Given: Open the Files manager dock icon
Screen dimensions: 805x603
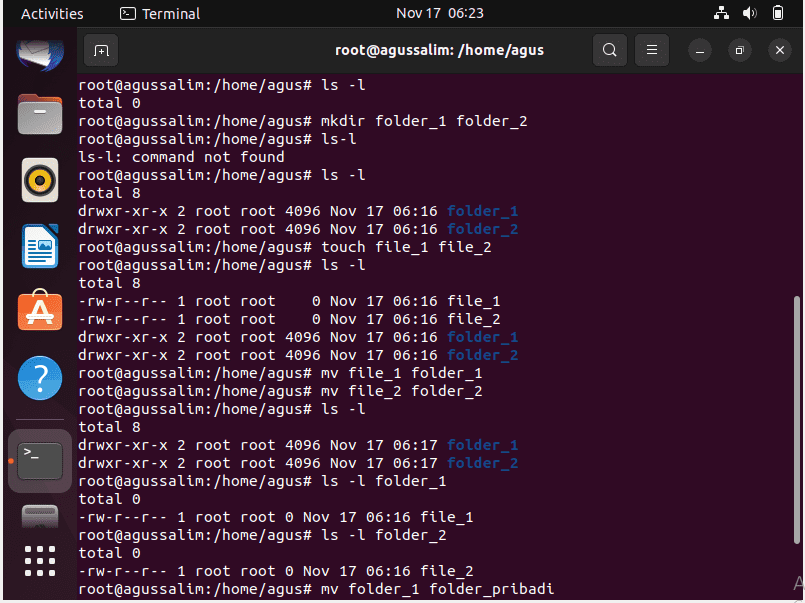Looking at the screenshot, I should [40, 114].
